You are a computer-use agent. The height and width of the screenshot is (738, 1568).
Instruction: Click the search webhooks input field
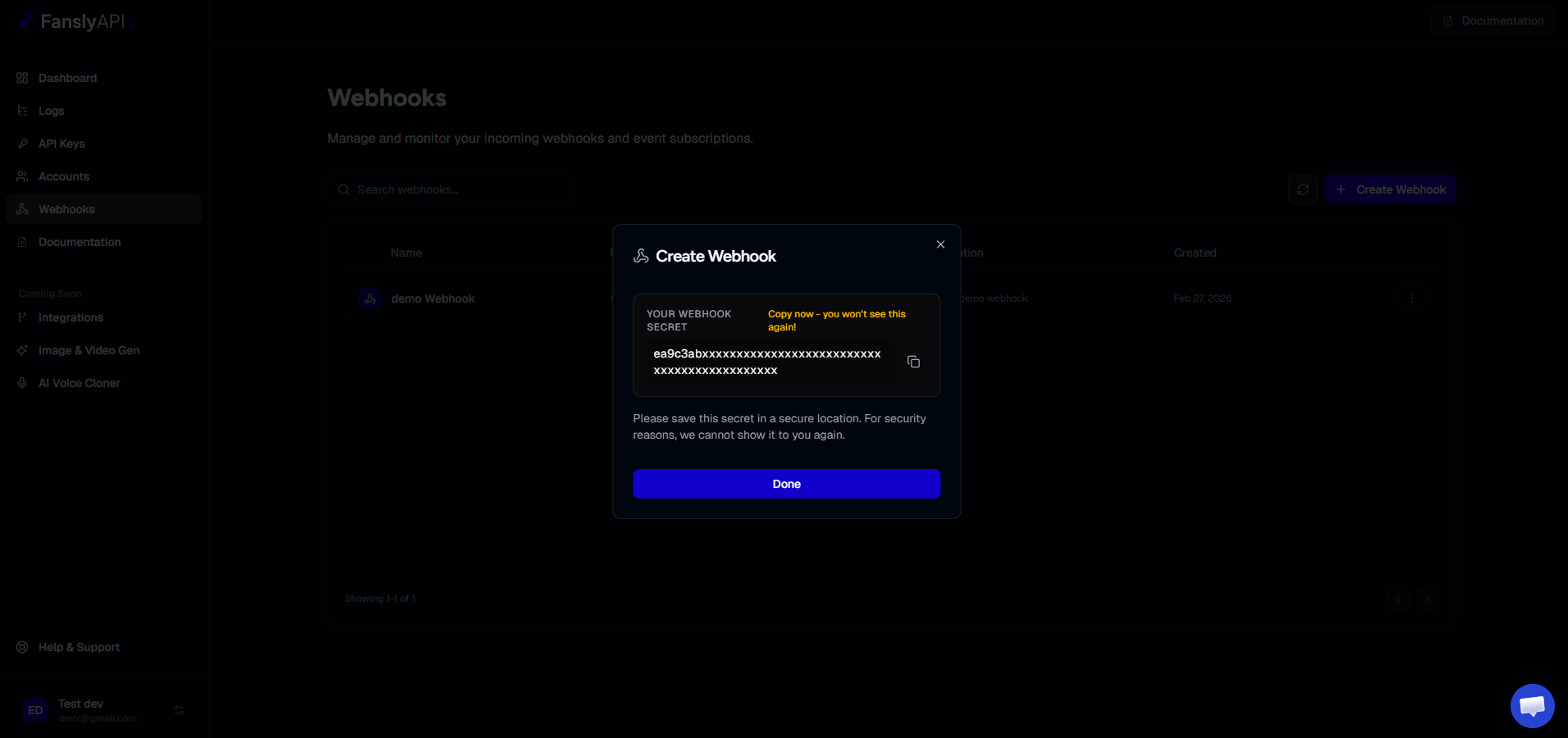click(450, 189)
